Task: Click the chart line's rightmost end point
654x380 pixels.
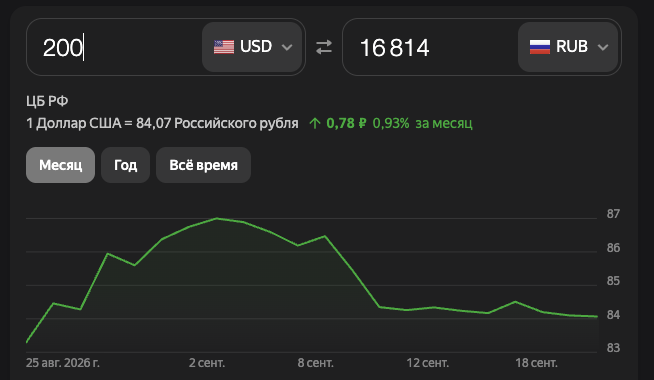Action: click(597, 317)
